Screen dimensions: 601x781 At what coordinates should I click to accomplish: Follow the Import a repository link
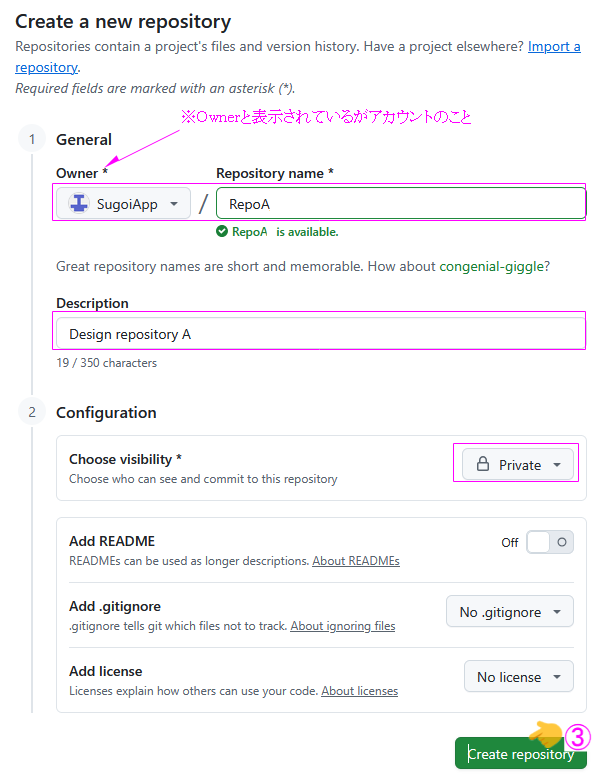[x=554, y=47]
